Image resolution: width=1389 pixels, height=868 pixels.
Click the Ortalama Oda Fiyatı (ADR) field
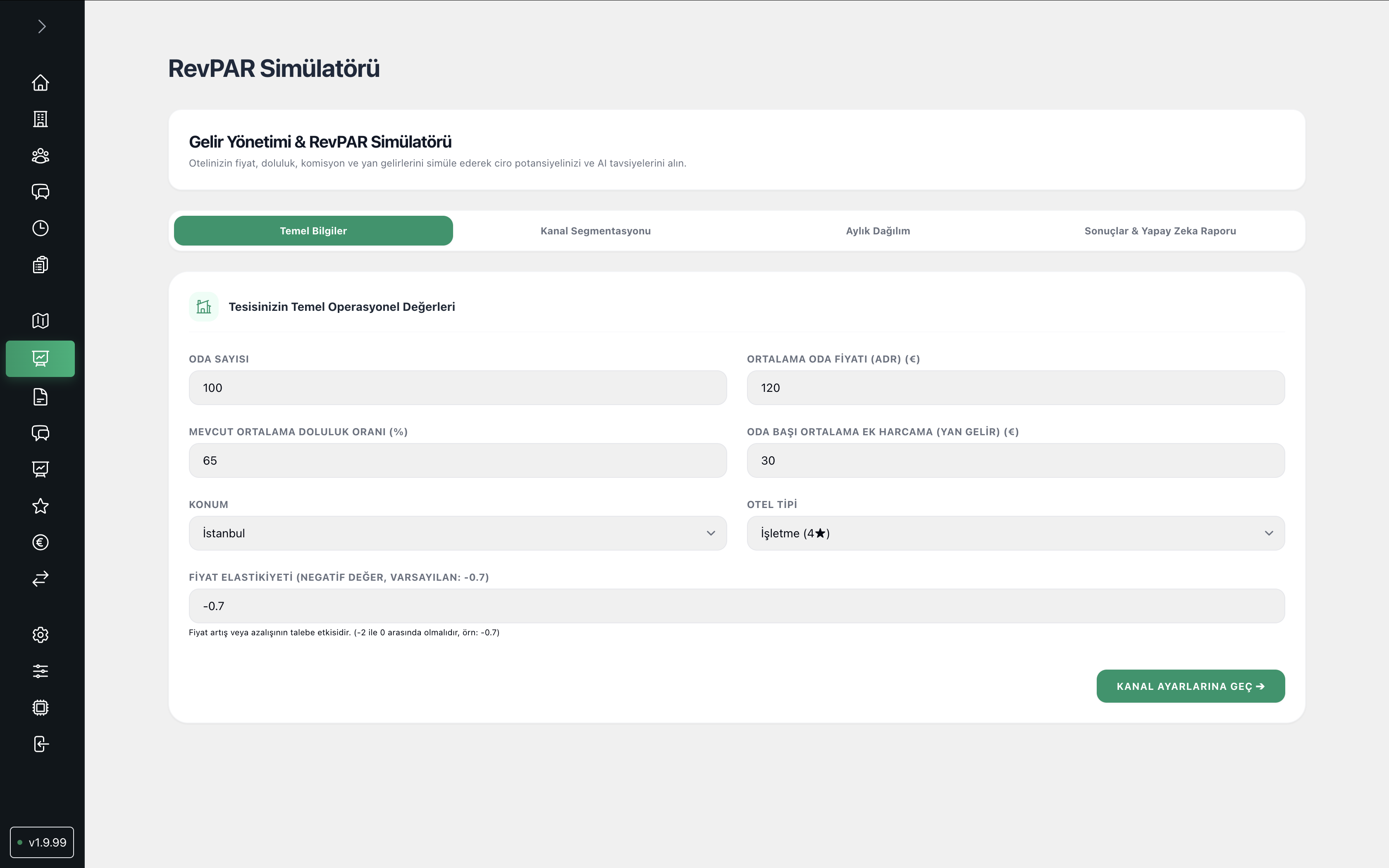tap(1015, 388)
